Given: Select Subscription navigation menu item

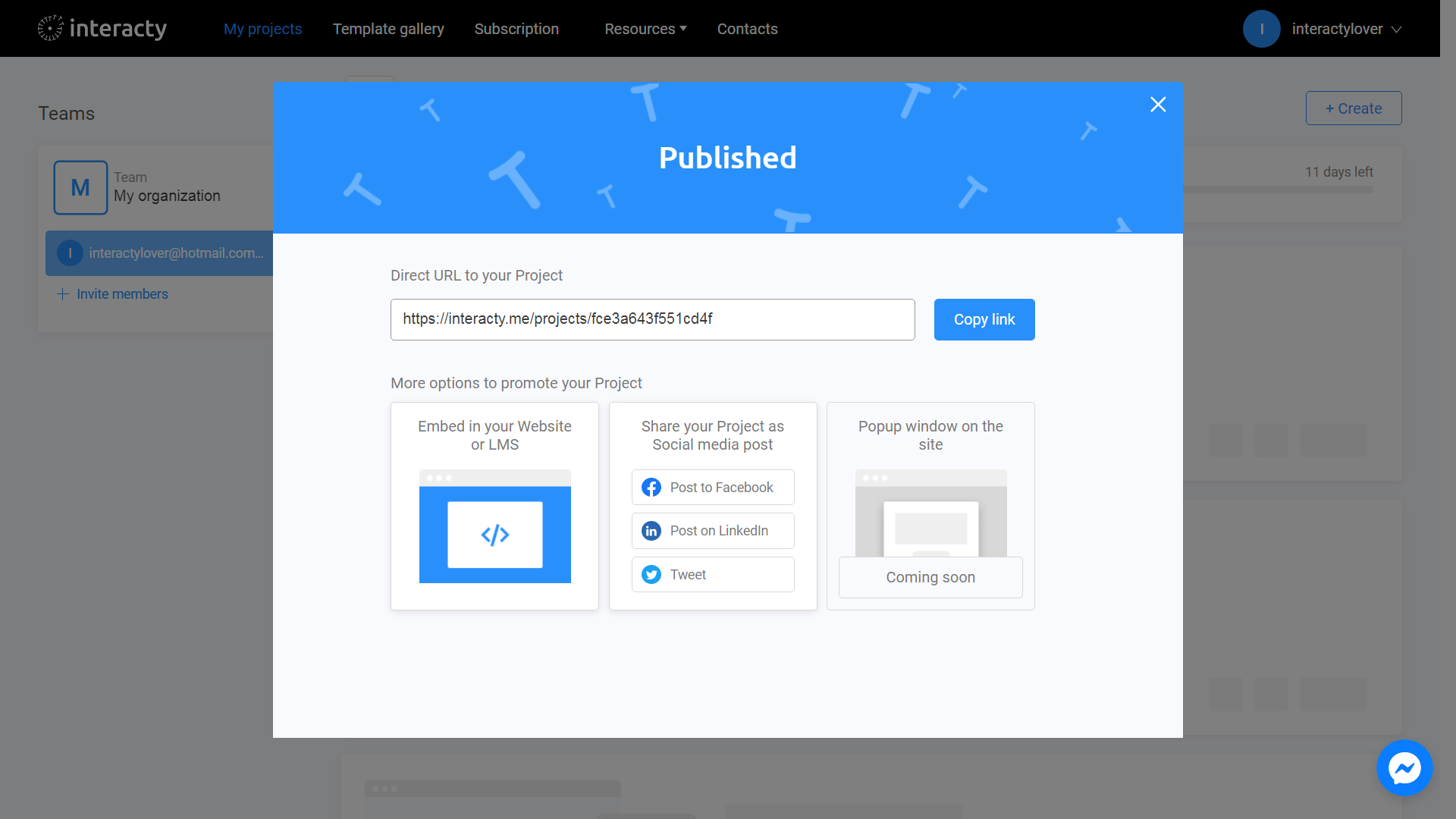Looking at the screenshot, I should [x=517, y=28].
